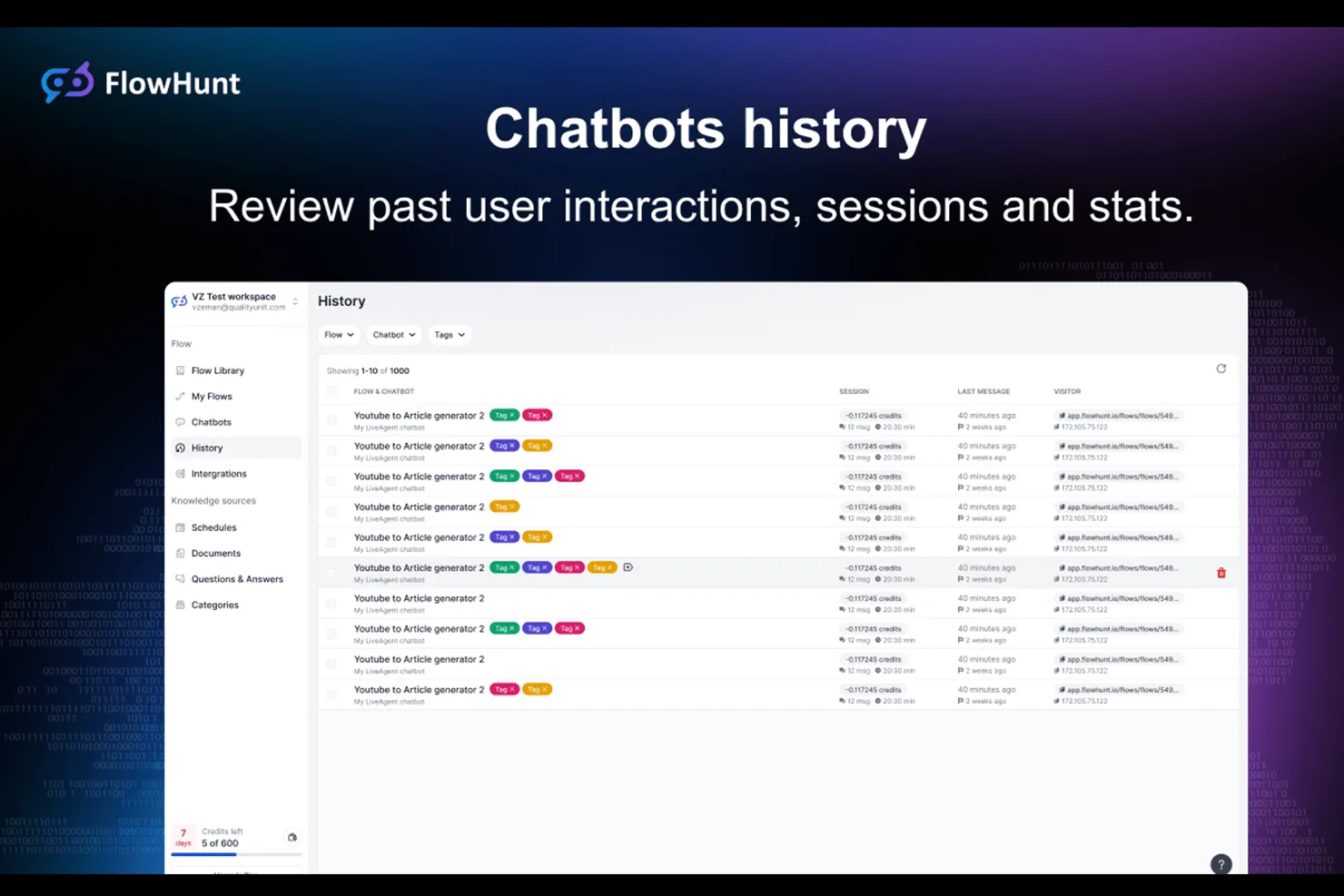This screenshot has width=1344, height=896.
Task: Remove the green tag on the first row
Action: coord(511,415)
